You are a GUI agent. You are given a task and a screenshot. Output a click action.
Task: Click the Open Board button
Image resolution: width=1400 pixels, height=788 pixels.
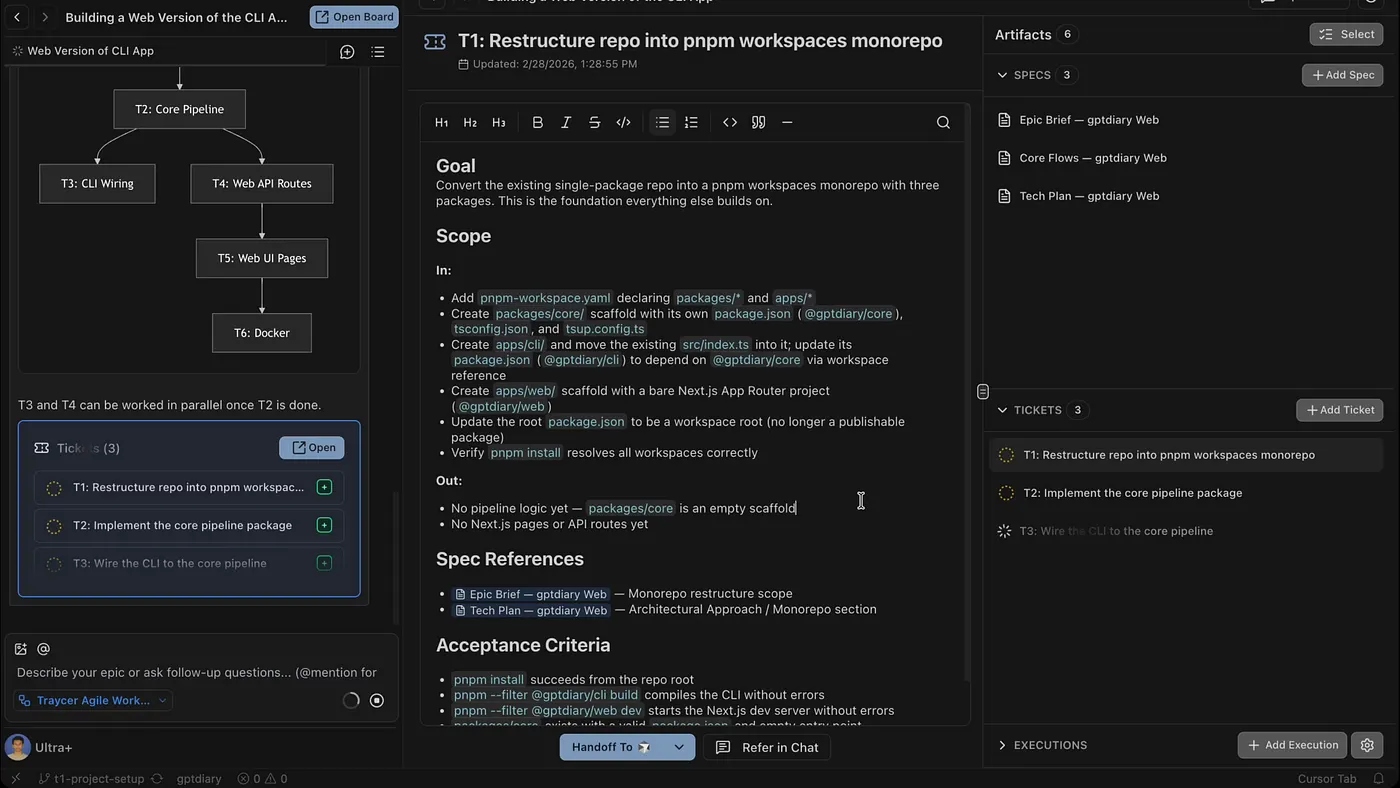354,17
